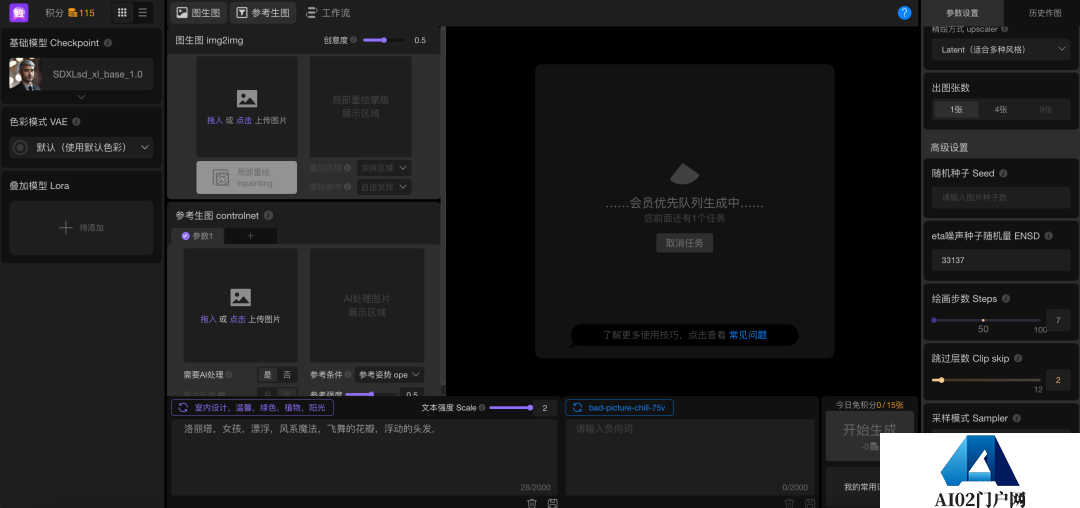
Task: Choose 4张 output image count
Action: [1001, 109]
